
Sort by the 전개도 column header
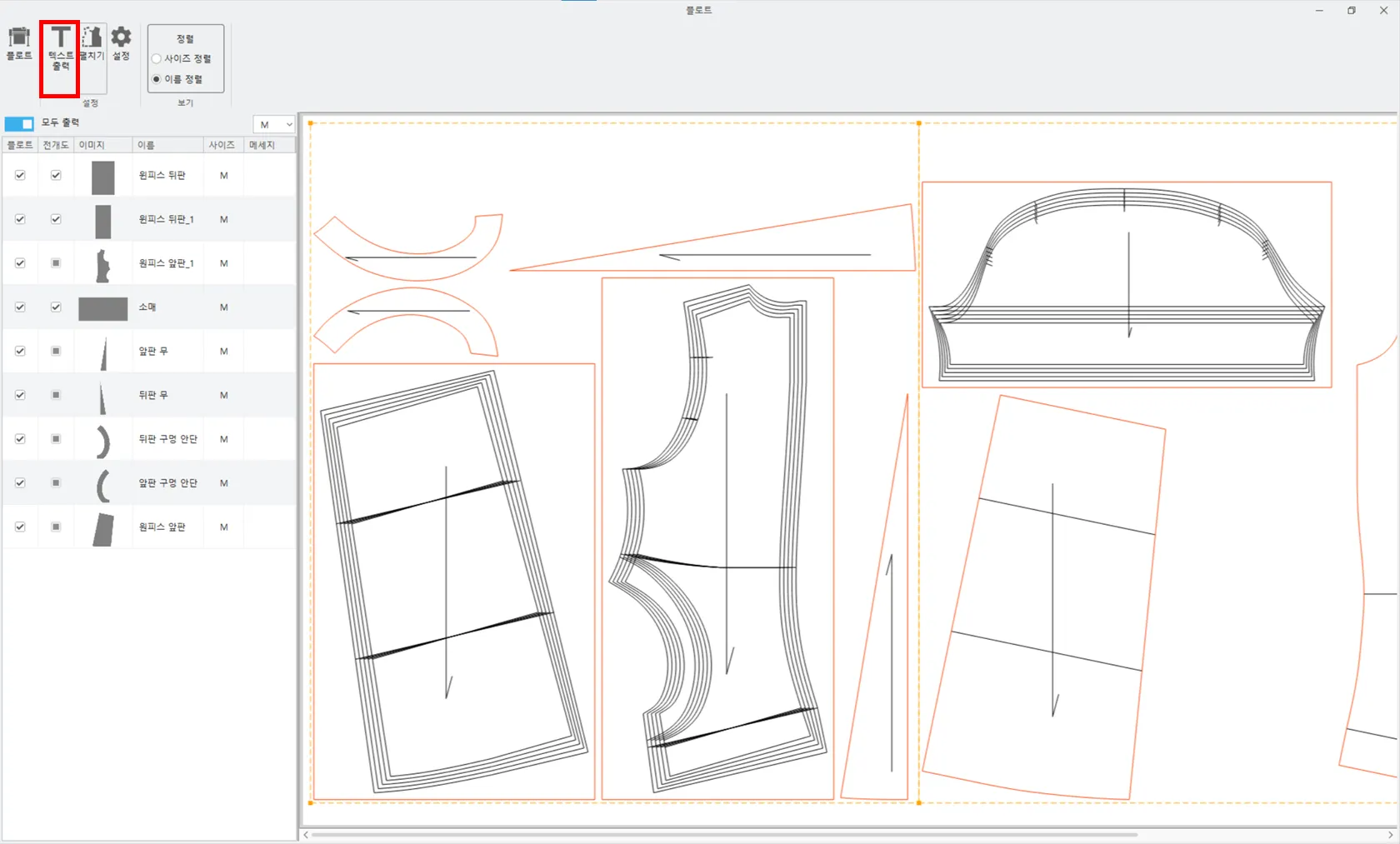56,145
